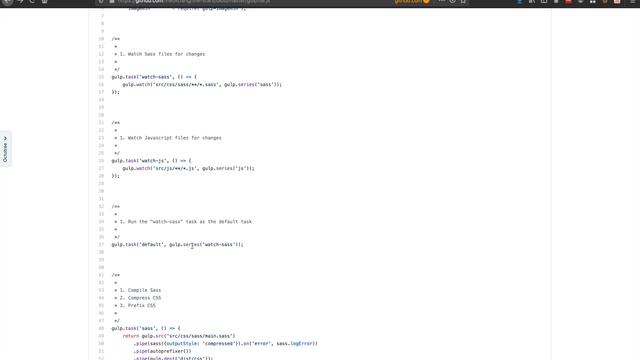This screenshot has height=360, width=640.
Task: Click the .pipe(sass({outputStyle: 'compressed'}) line
Action: tap(226, 344)
